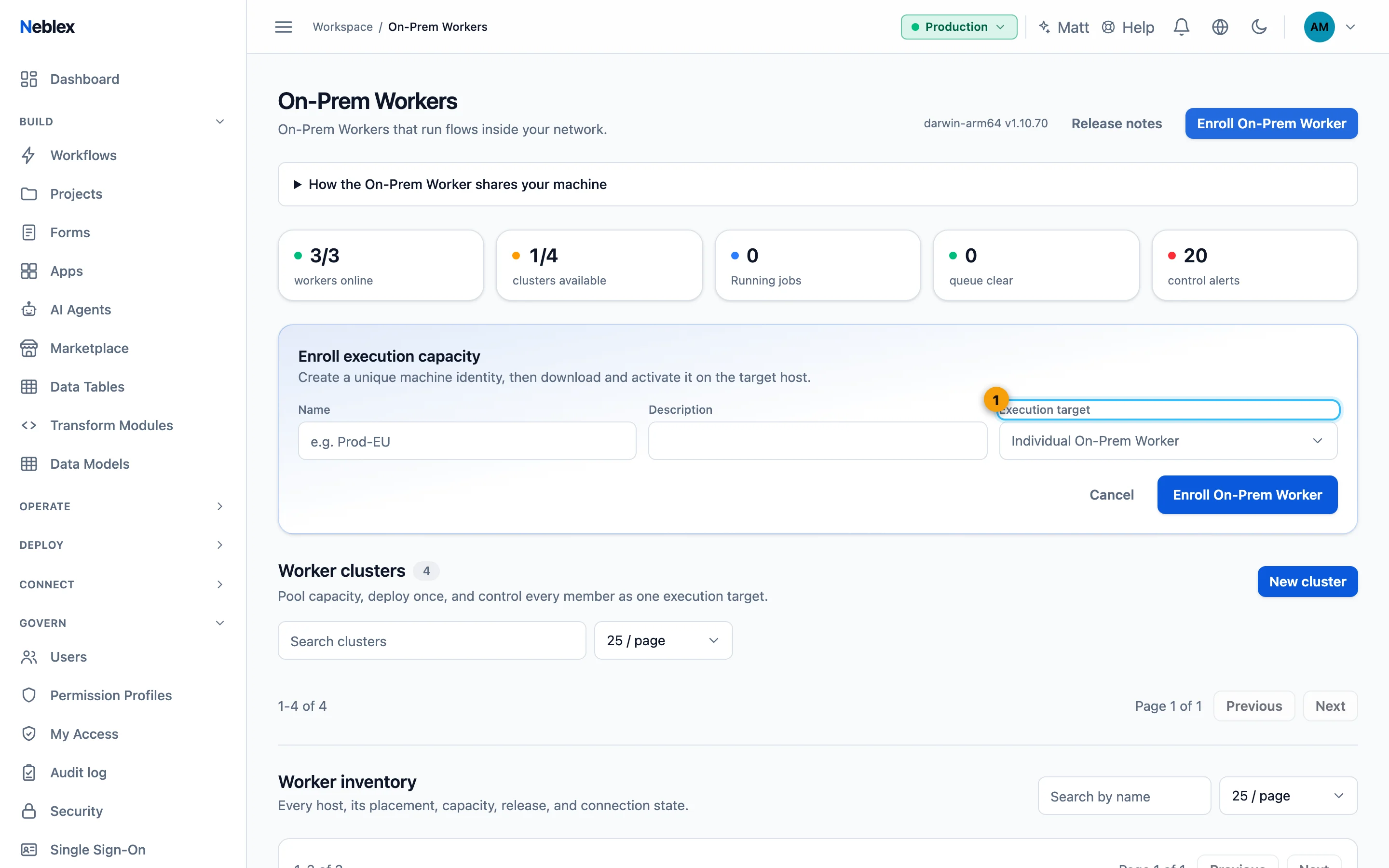Expand the DEPLOY sidebar section
Image resolution: width=1389 pixels, height=868 pixels.
123,545
